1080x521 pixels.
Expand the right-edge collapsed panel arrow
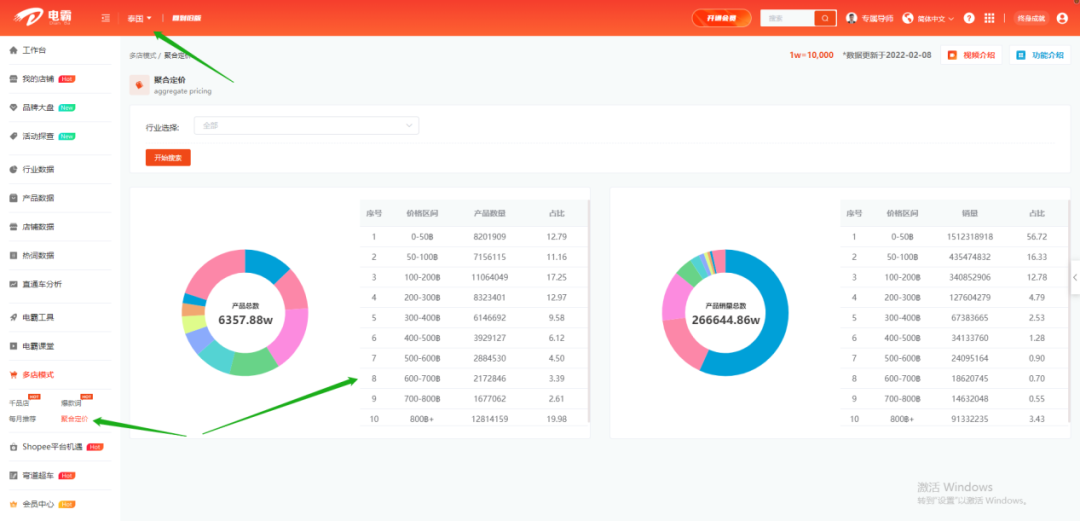tap(1074, 277)
